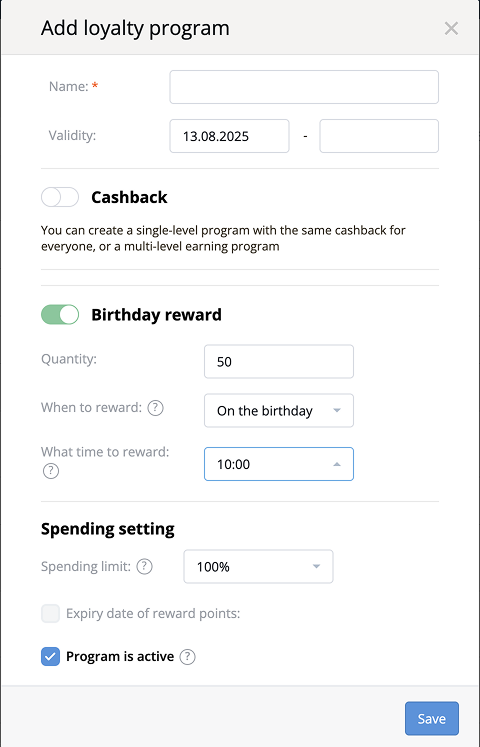
Task: Enable the Cashback toggle
Action: [60, 197]
